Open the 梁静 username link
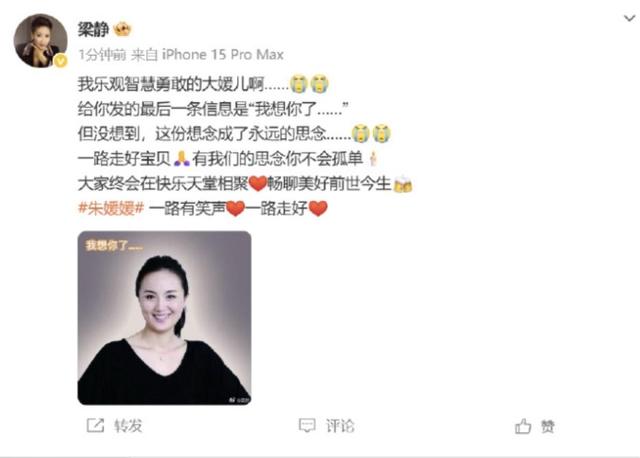This screenshot has height=458, width=640. [93, 29]
